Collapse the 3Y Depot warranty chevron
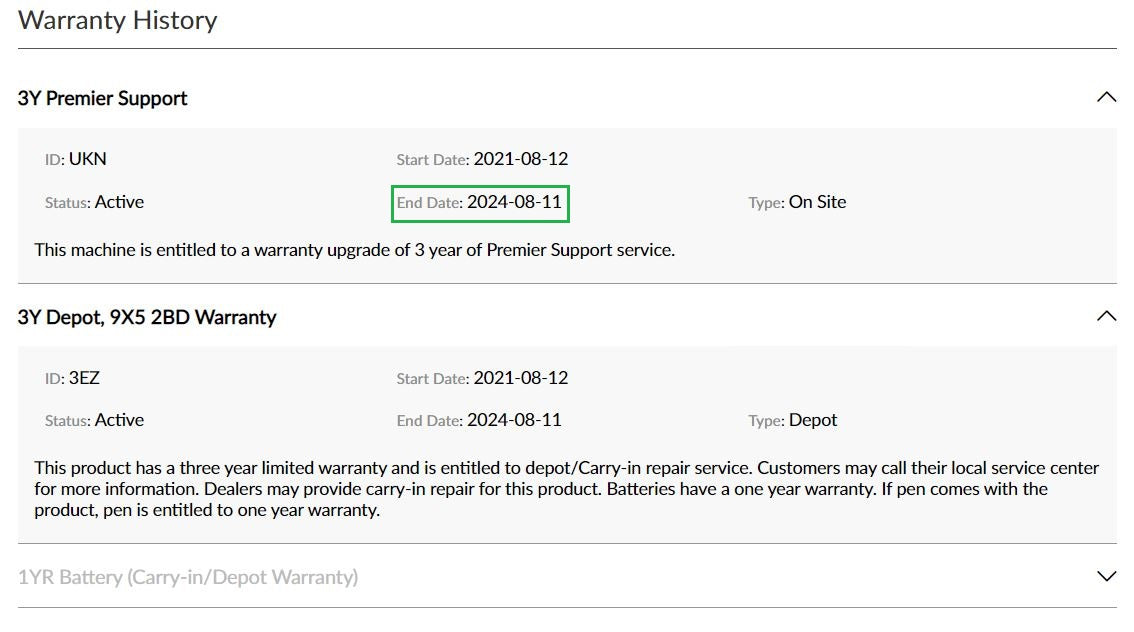Screen dimensions: 1134x632 tap(1106, 317)
